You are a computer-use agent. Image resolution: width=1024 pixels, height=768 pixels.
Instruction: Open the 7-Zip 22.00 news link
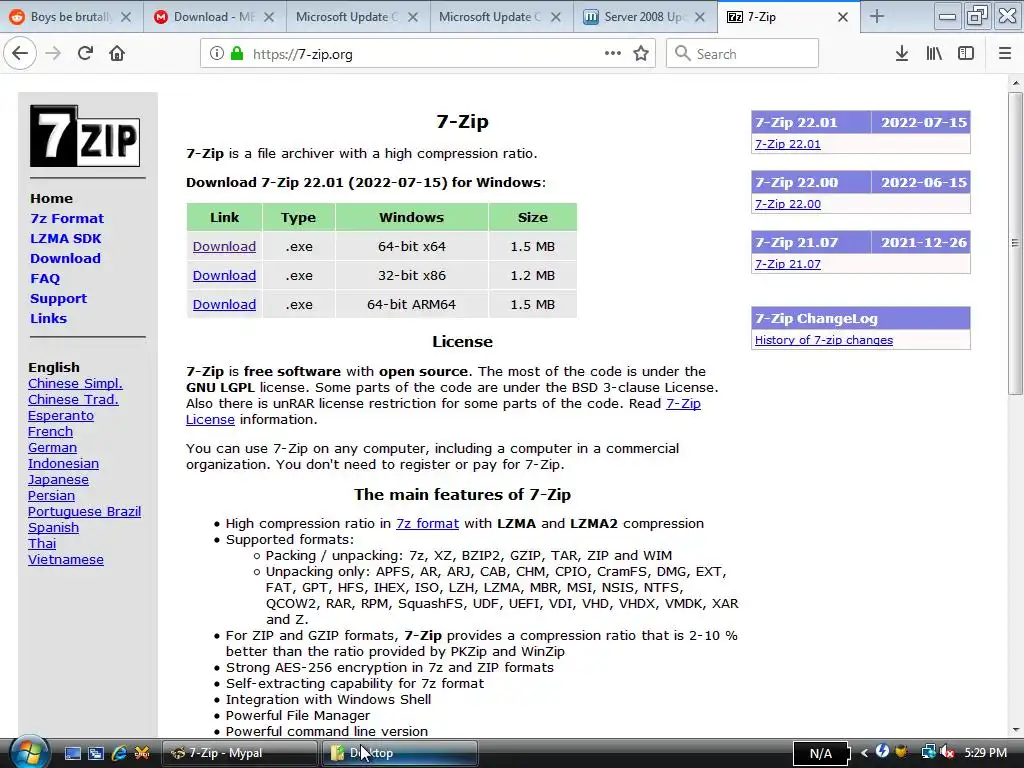(x=788, y=204)
